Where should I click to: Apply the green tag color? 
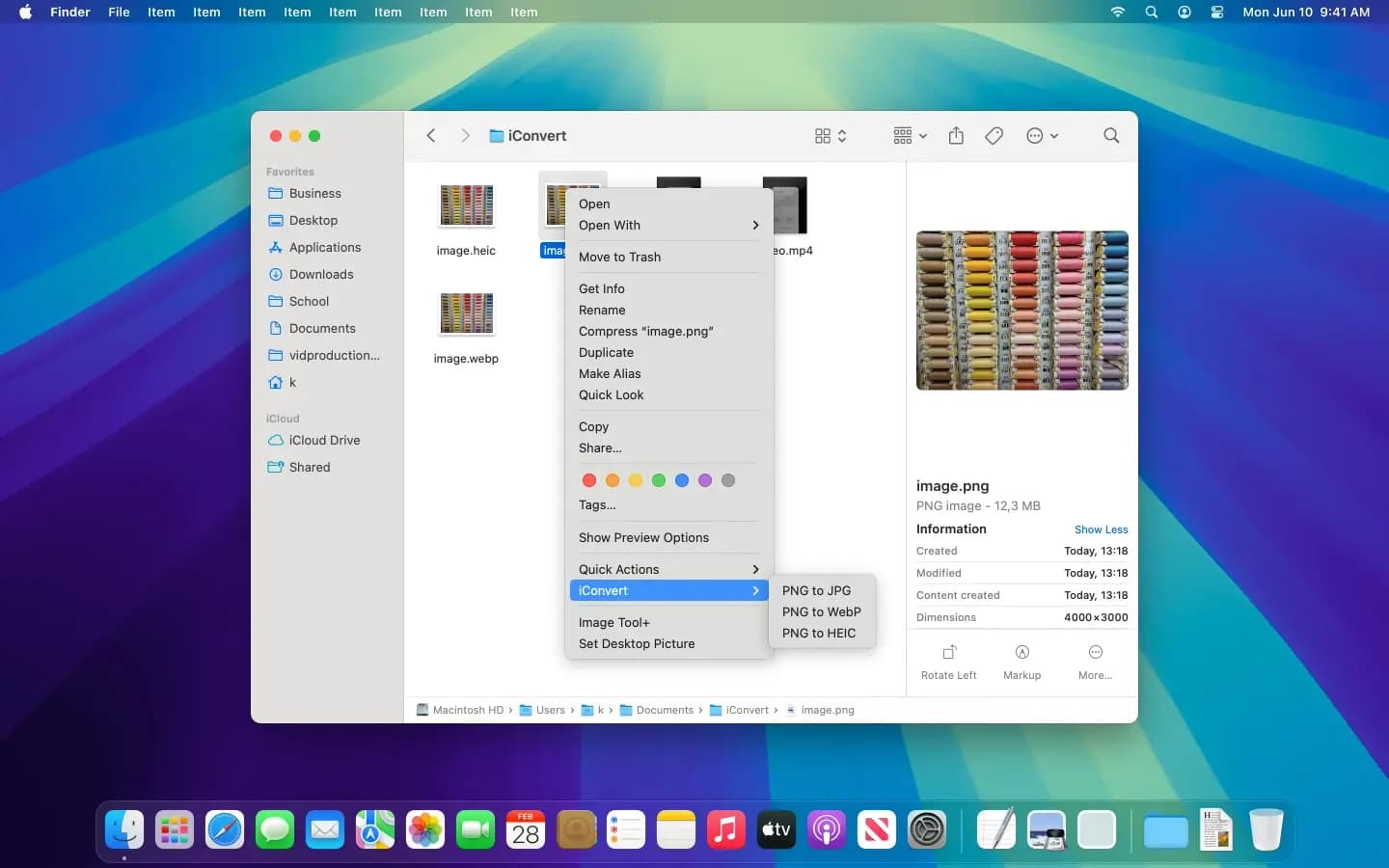(x=659, y=480)
